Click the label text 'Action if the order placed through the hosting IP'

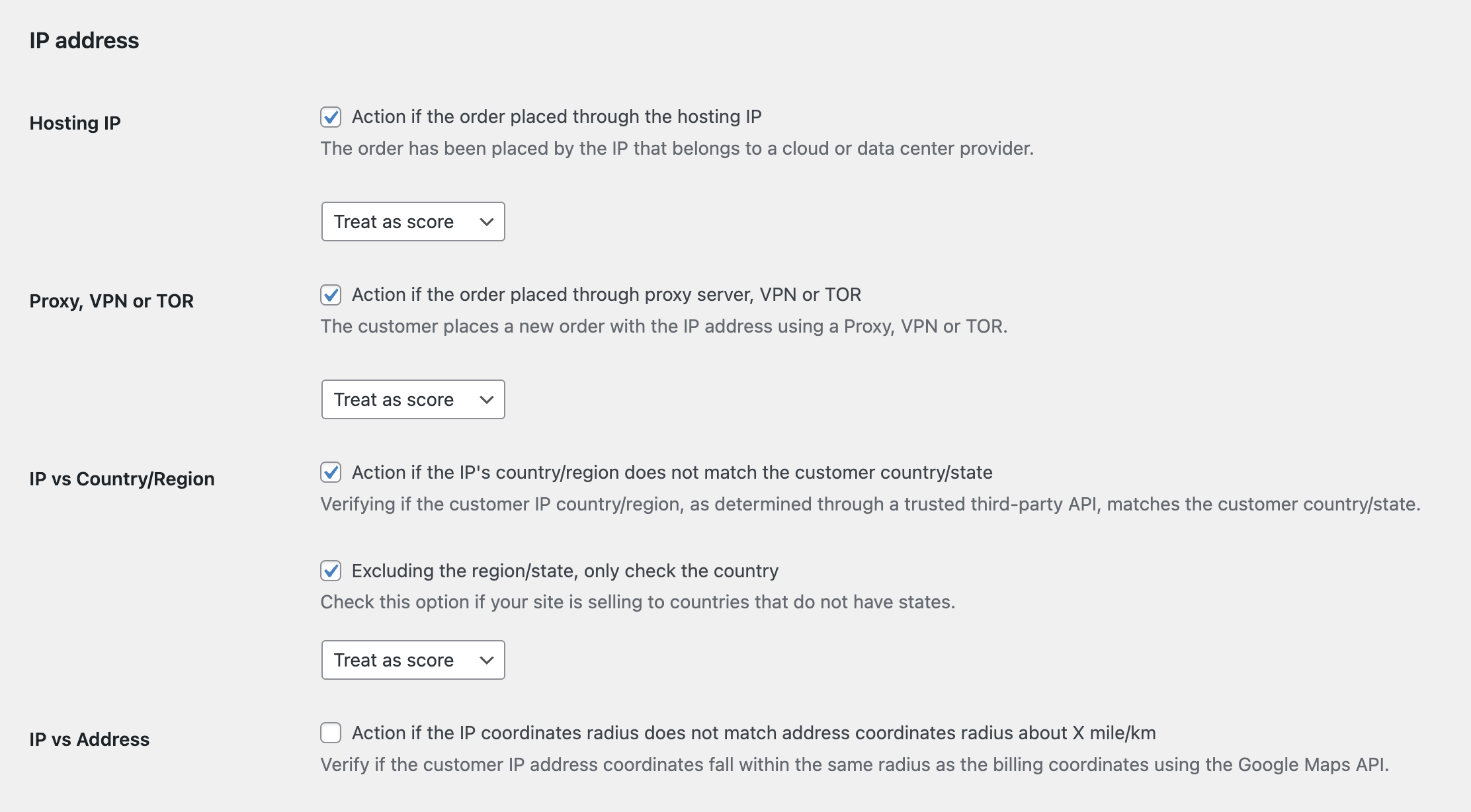[x=557, y=116]
